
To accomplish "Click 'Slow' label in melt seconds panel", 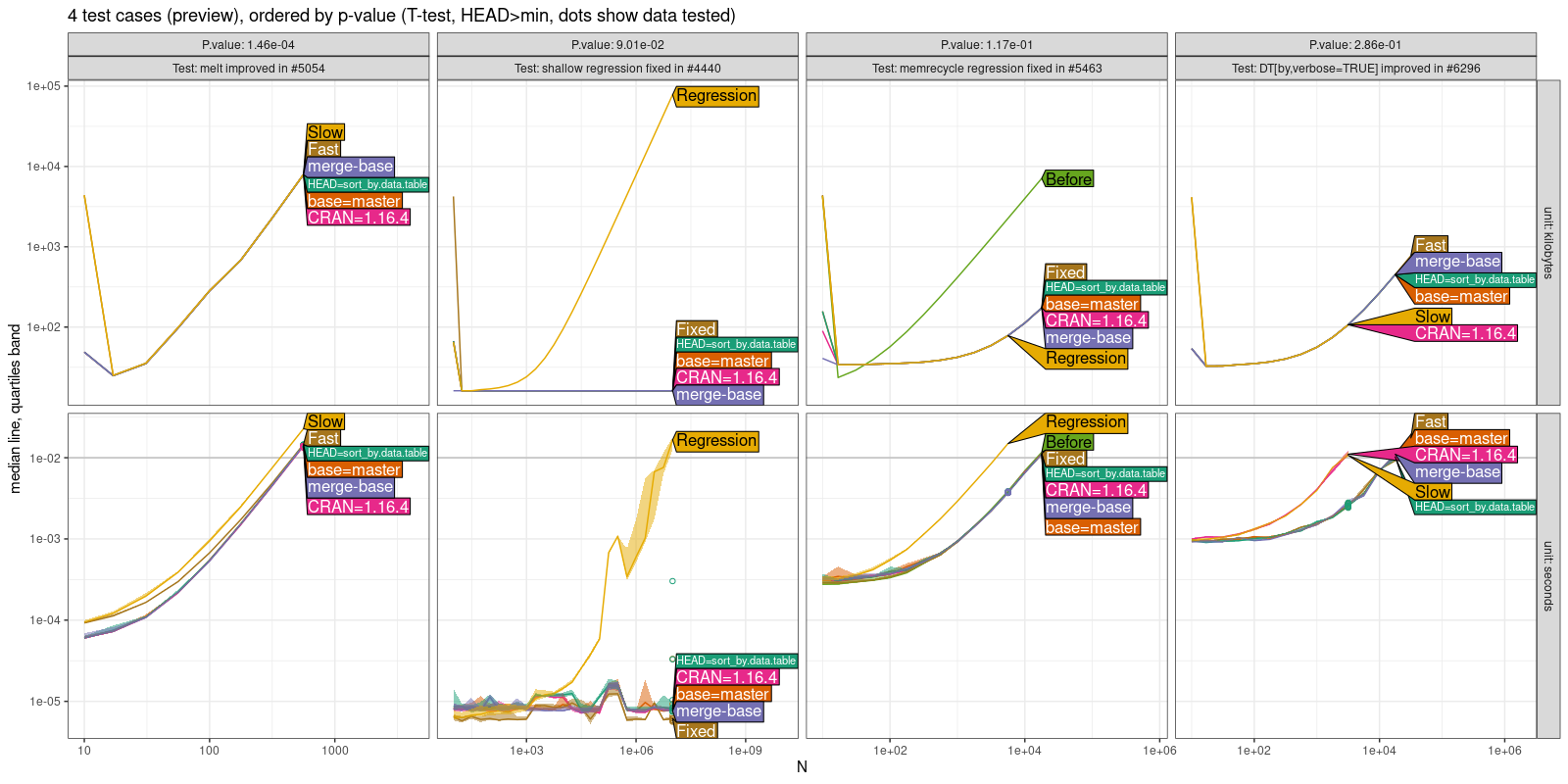I will pos(325,421).
